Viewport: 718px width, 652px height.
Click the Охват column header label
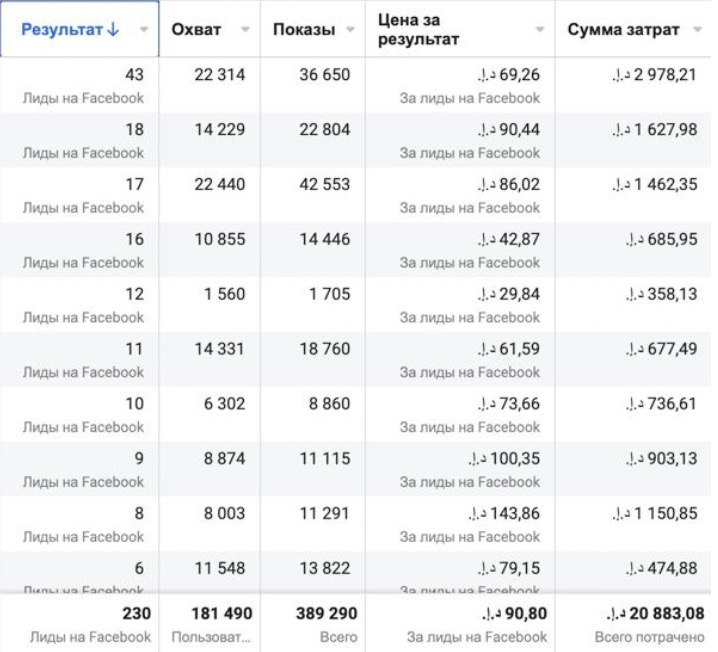[x=196, y=30]
